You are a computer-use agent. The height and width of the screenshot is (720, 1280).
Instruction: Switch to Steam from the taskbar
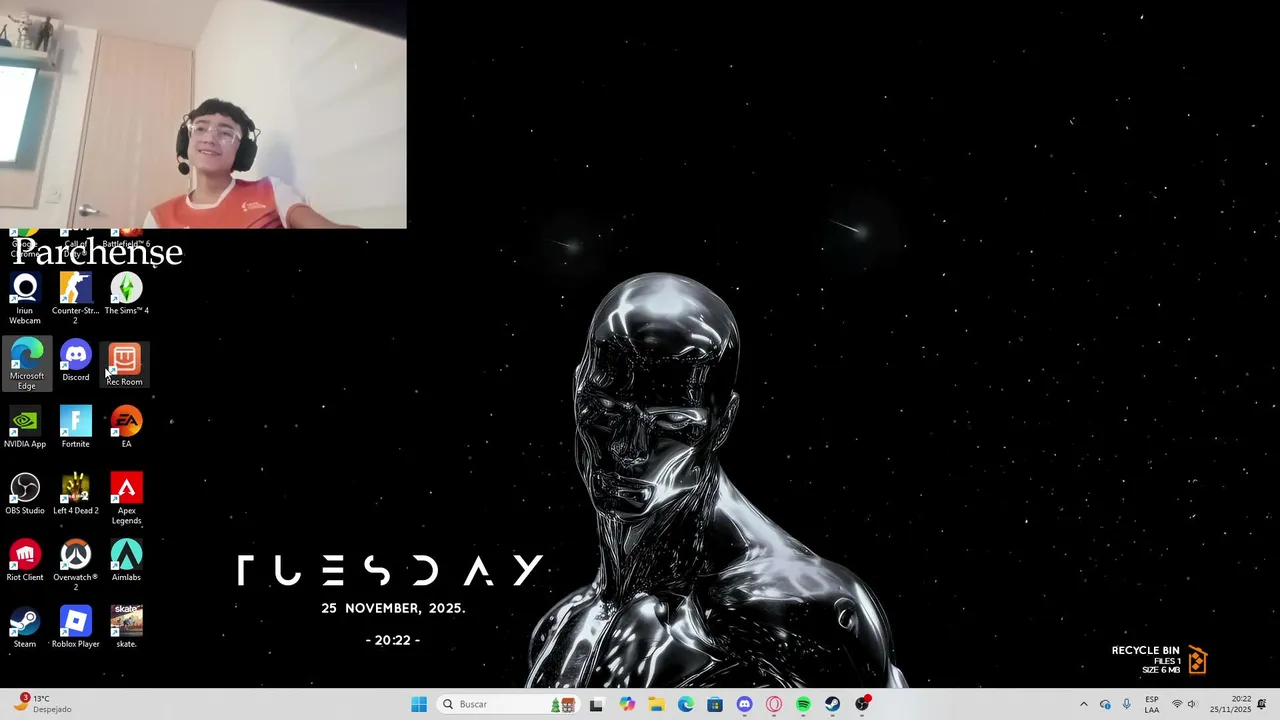(x=832, y=704)
